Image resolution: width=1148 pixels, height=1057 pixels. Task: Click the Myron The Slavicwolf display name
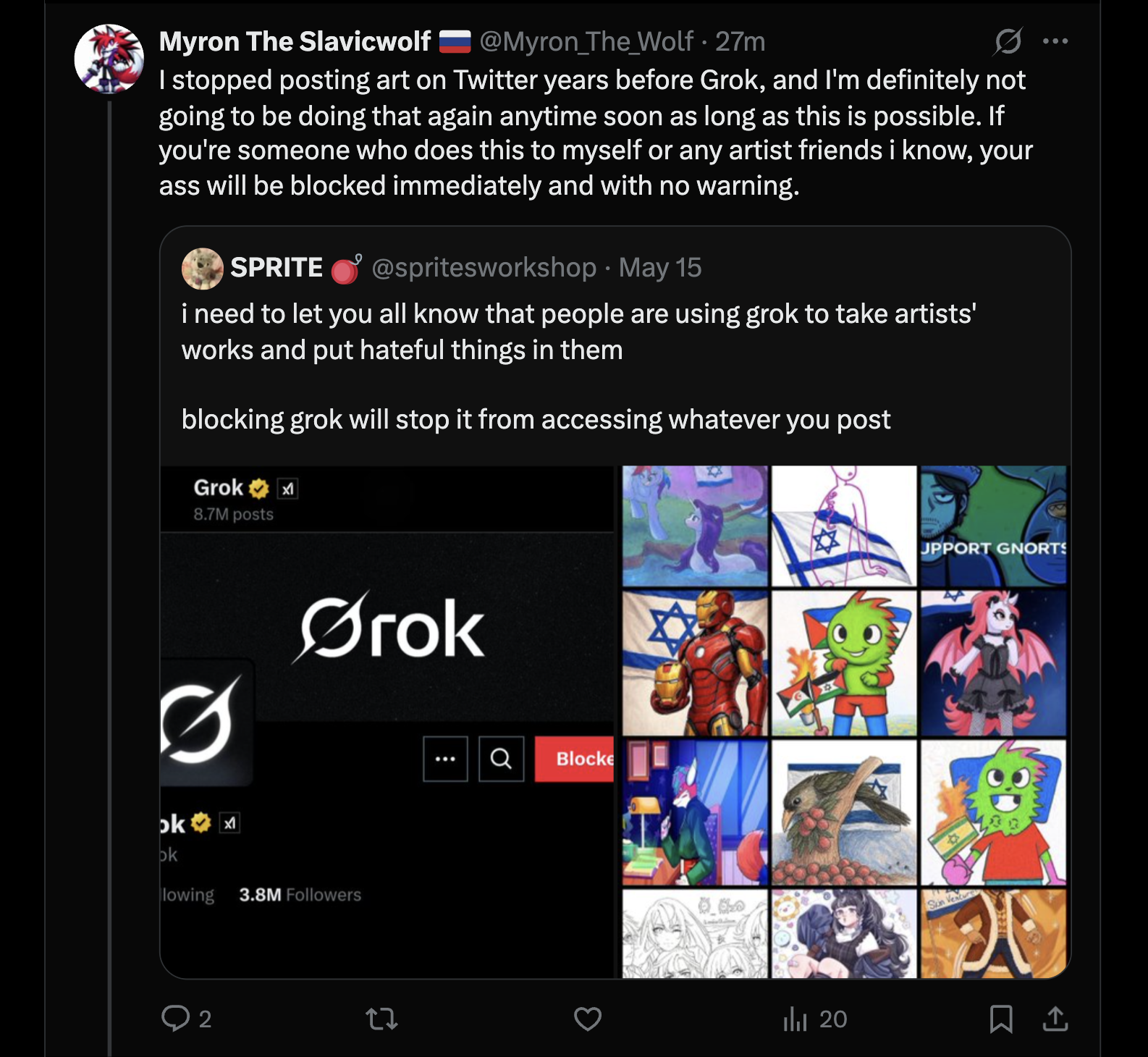coord(295,42)
